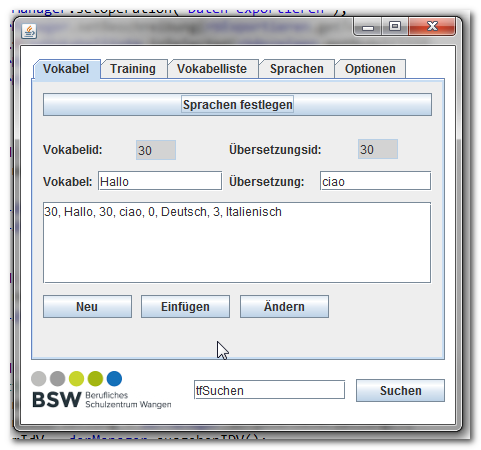Click the Neu button
The height and width of the screenshot is (450, 481).
pyautogui.click(x=87, y=306)
